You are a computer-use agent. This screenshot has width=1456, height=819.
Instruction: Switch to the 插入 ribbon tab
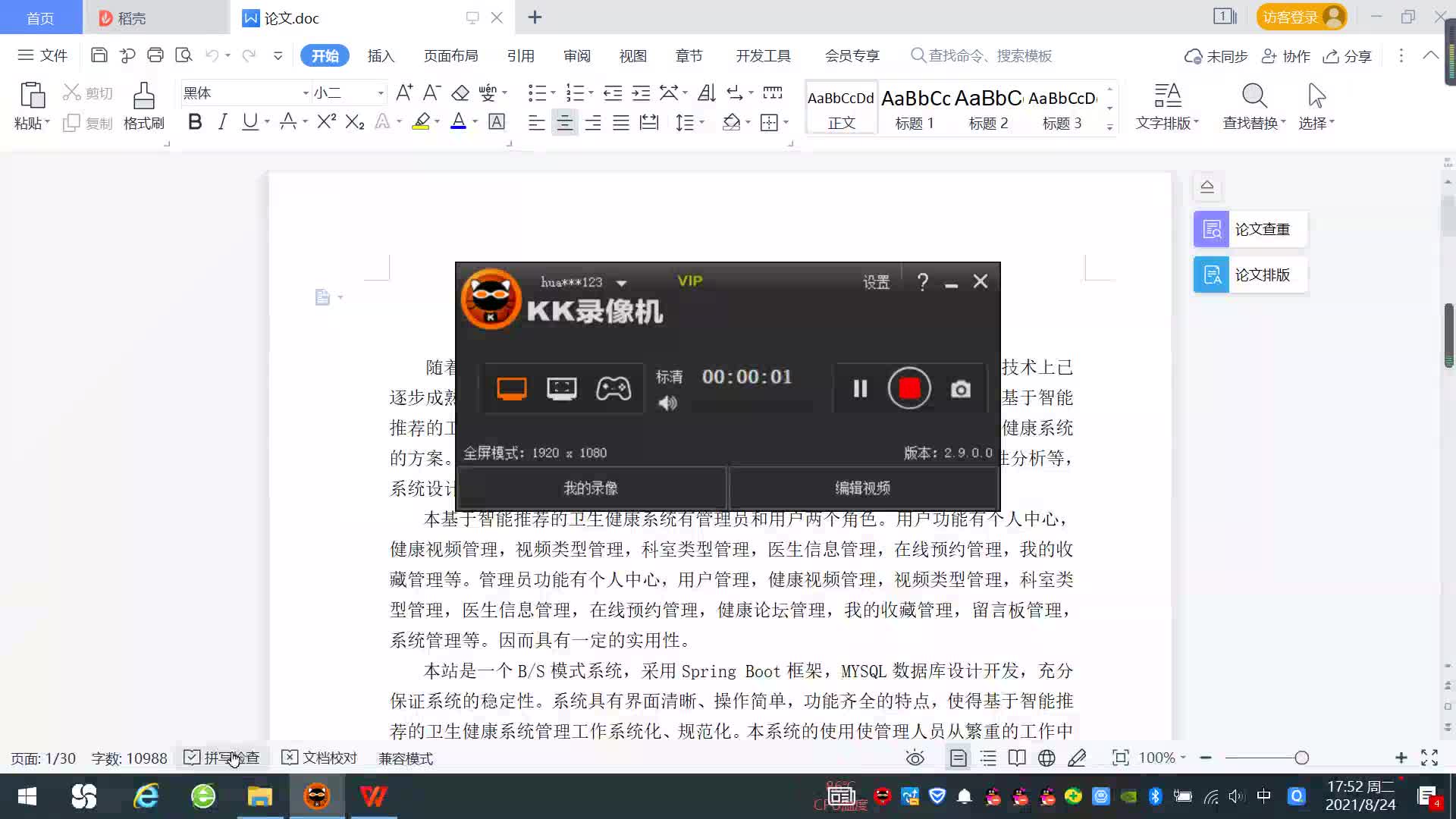(x=381, y=55)
